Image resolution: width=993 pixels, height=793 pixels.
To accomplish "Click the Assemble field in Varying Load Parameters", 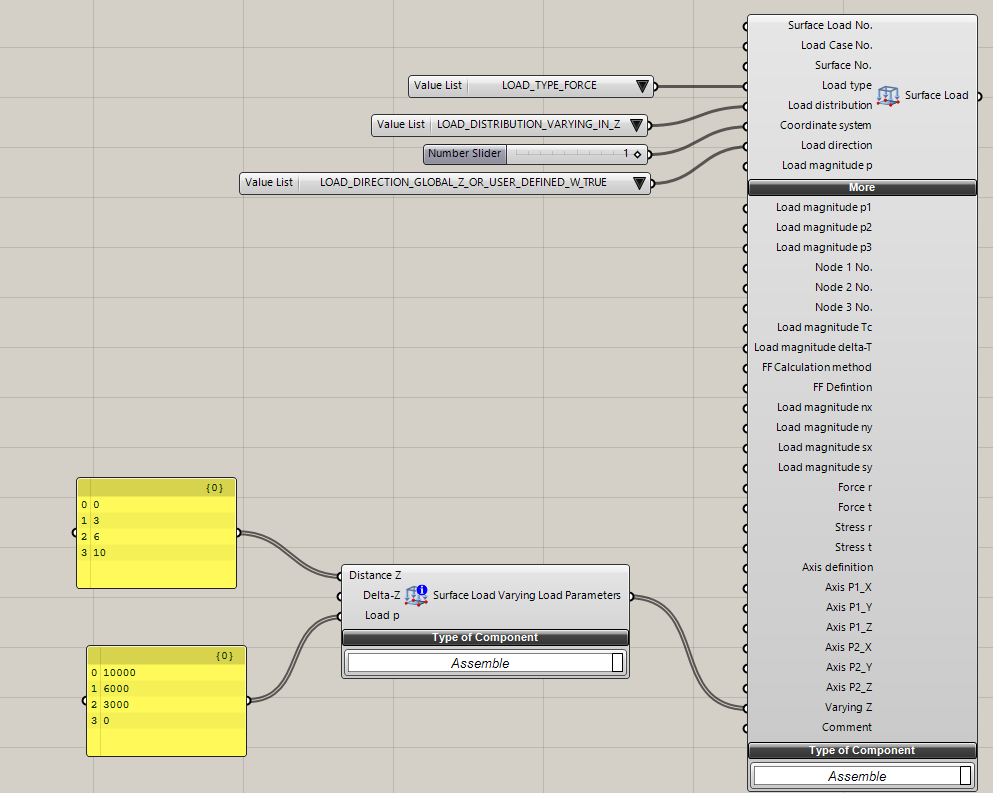I will (x=480, y=663).
